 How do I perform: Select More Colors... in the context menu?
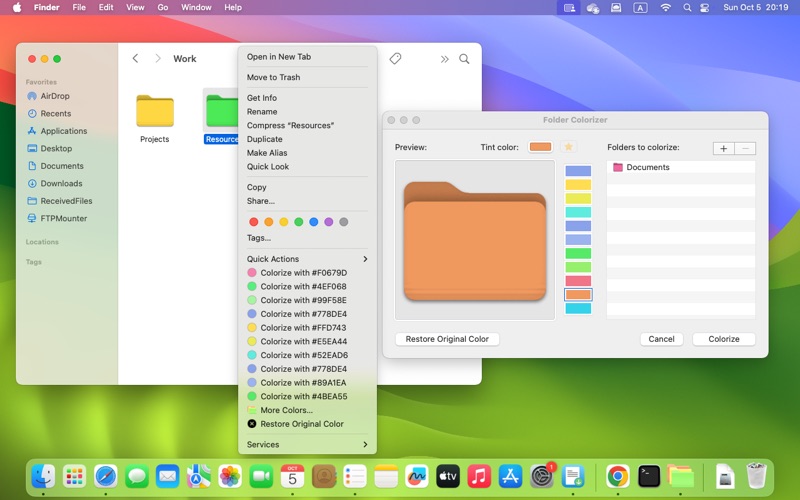click(x=286, y=410)
